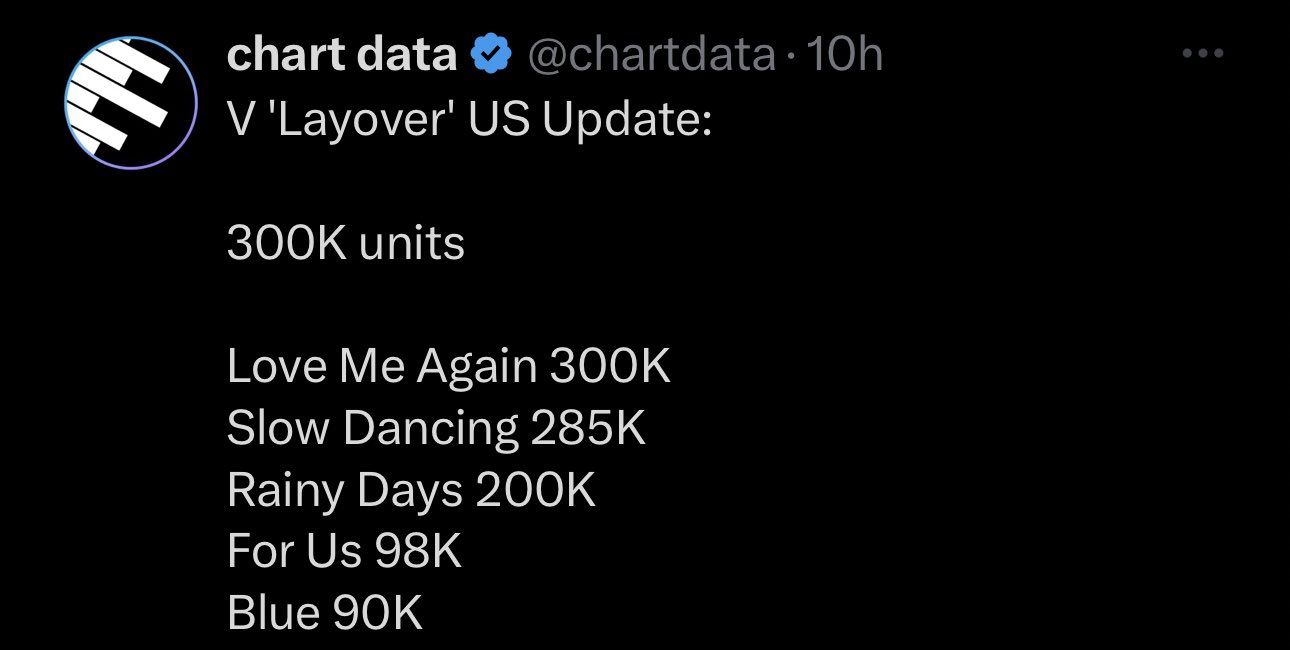Visit the @chartdata handle link
1290x650 pixels.
(651, 55)
